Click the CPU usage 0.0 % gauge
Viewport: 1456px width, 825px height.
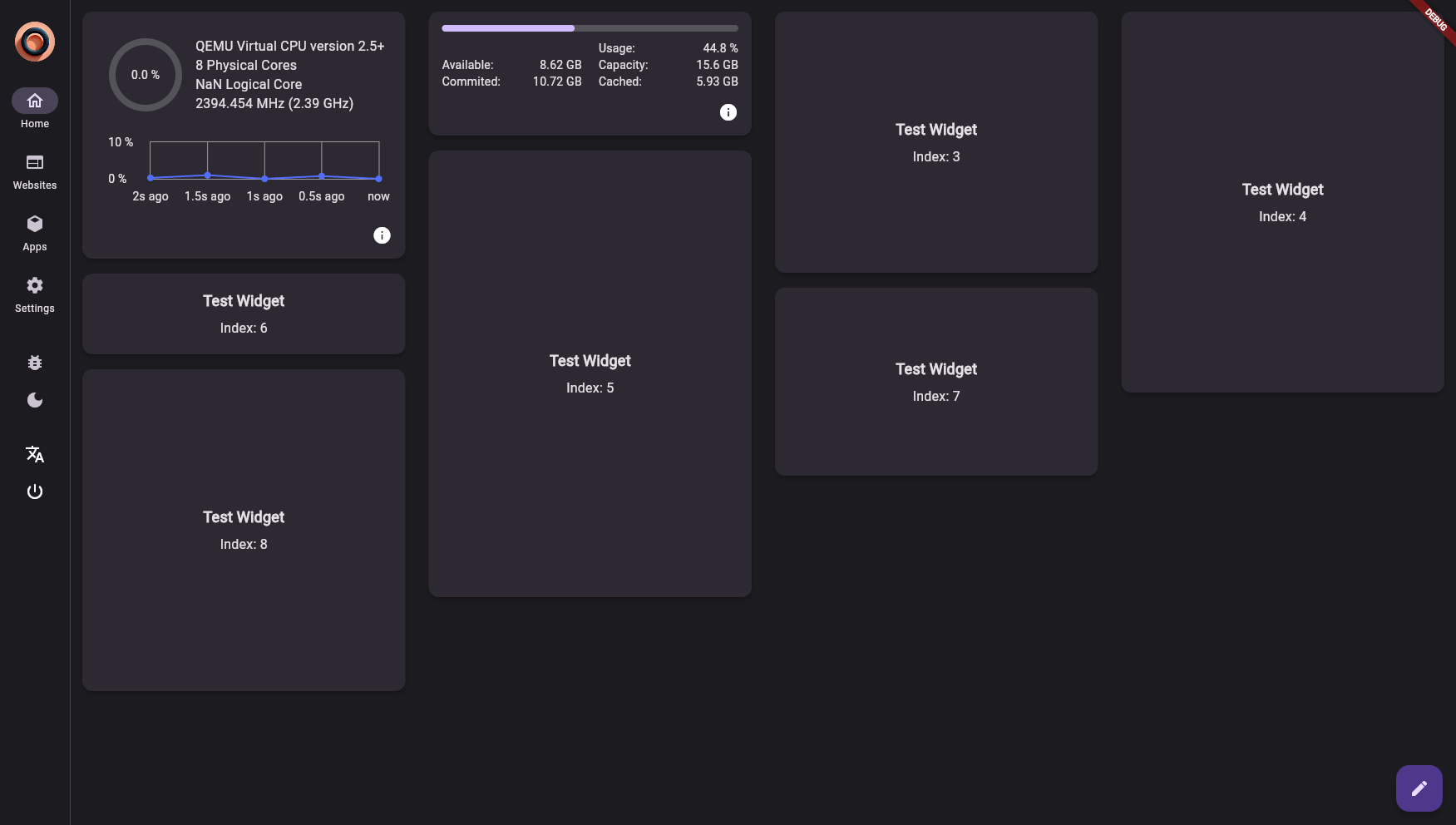point(146,75)
